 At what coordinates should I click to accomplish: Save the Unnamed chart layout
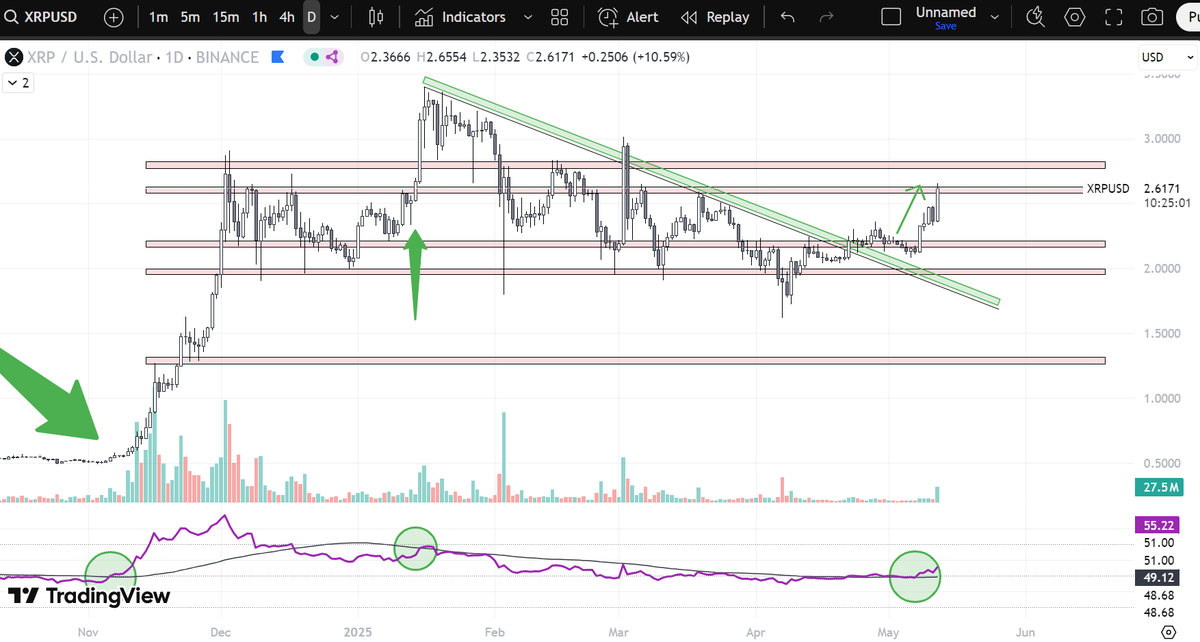(946, 27)
